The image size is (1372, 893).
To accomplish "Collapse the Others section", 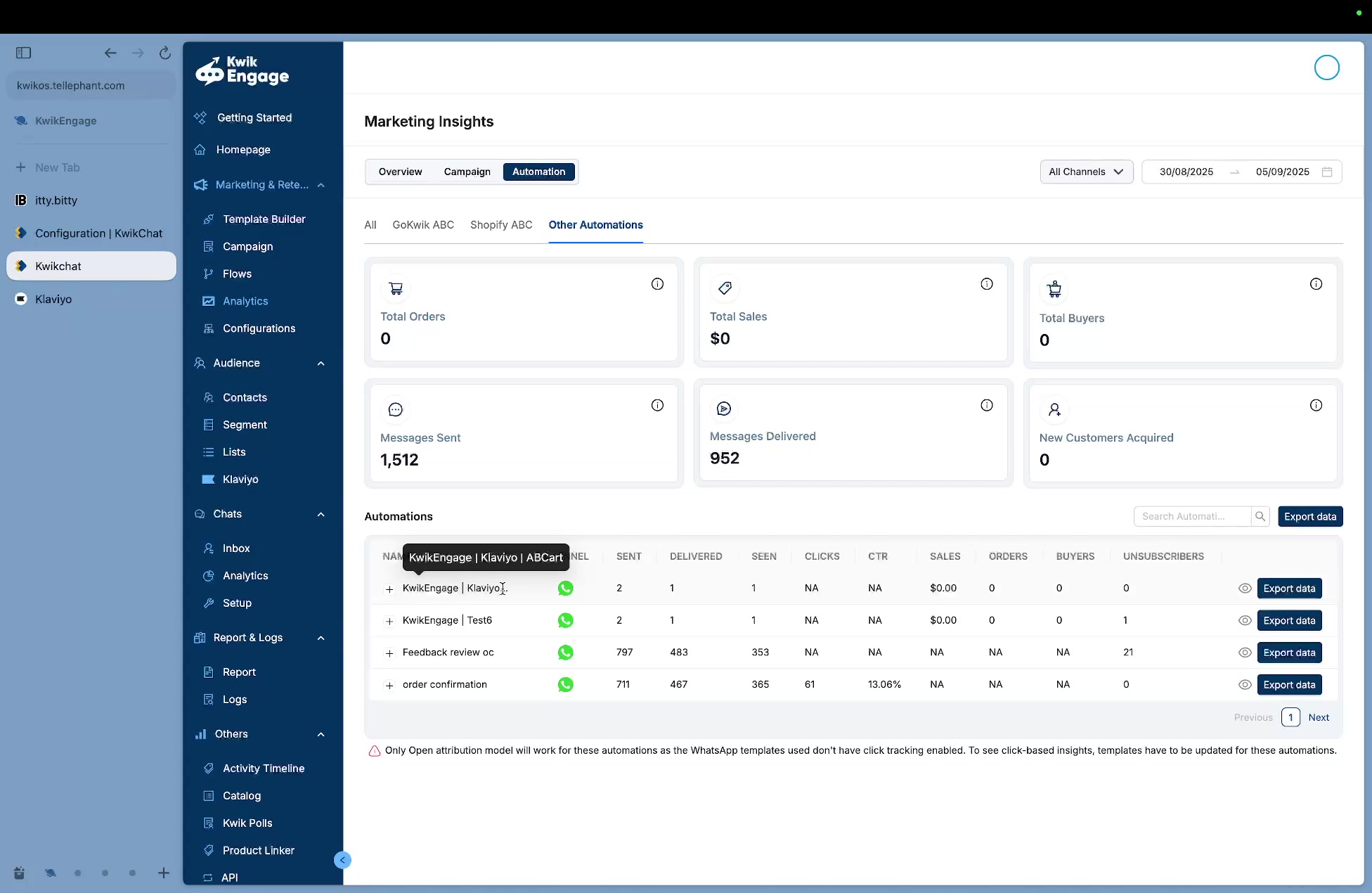I will click(x=321, y=735).
